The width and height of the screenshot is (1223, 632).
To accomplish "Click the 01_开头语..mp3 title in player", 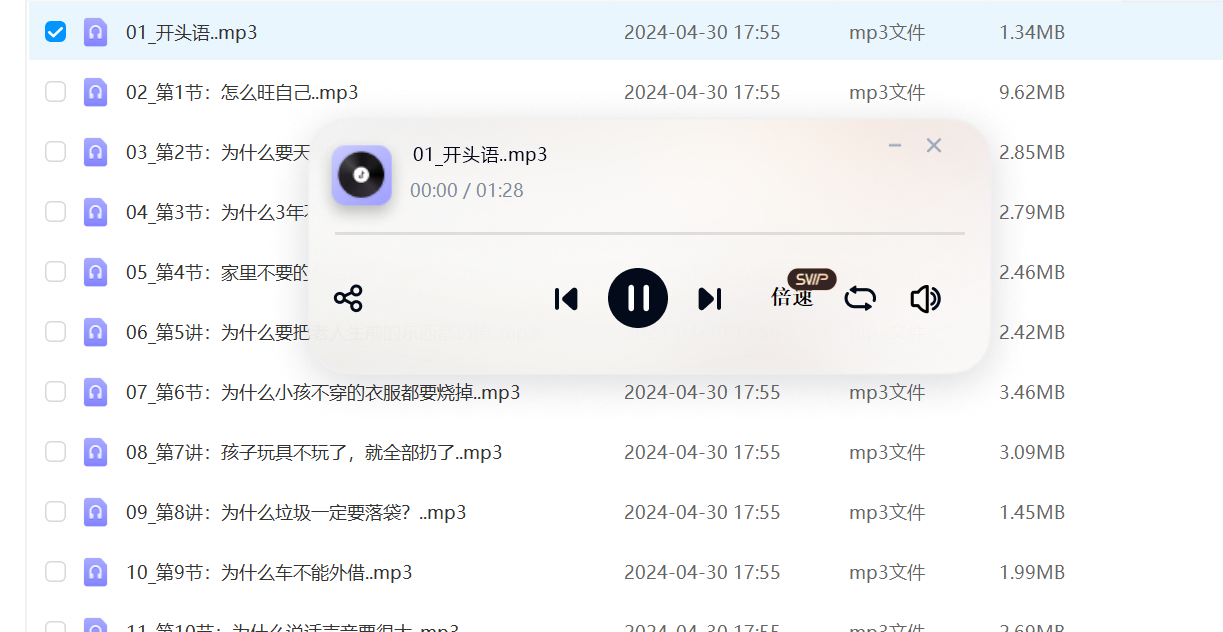I will point(480,154).
